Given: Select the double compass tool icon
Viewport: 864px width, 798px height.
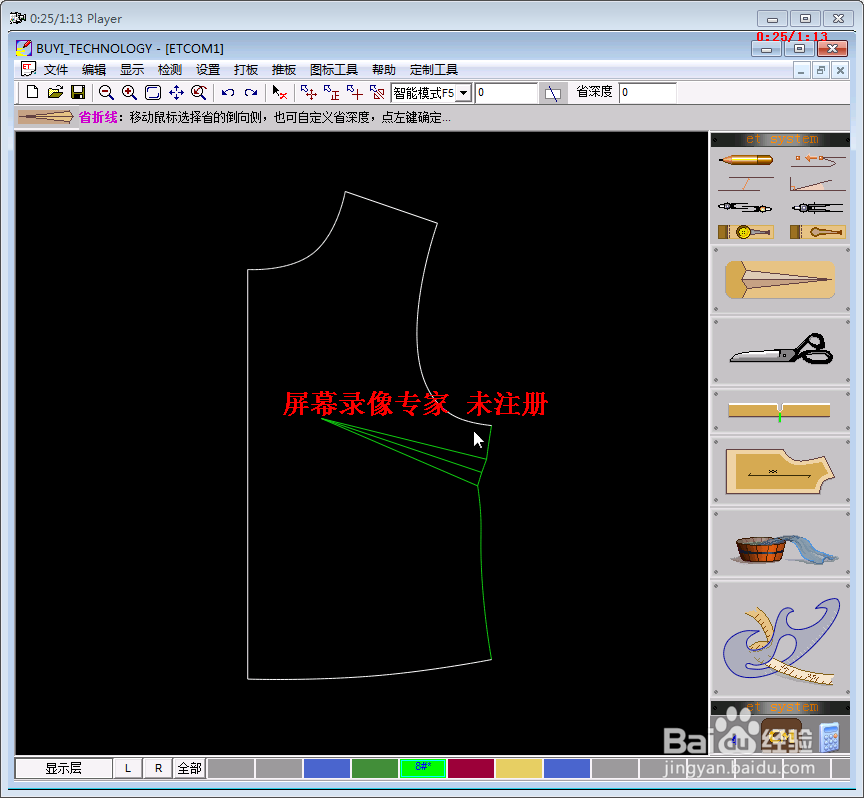Looking at the screenshot, I should point(745,208).
